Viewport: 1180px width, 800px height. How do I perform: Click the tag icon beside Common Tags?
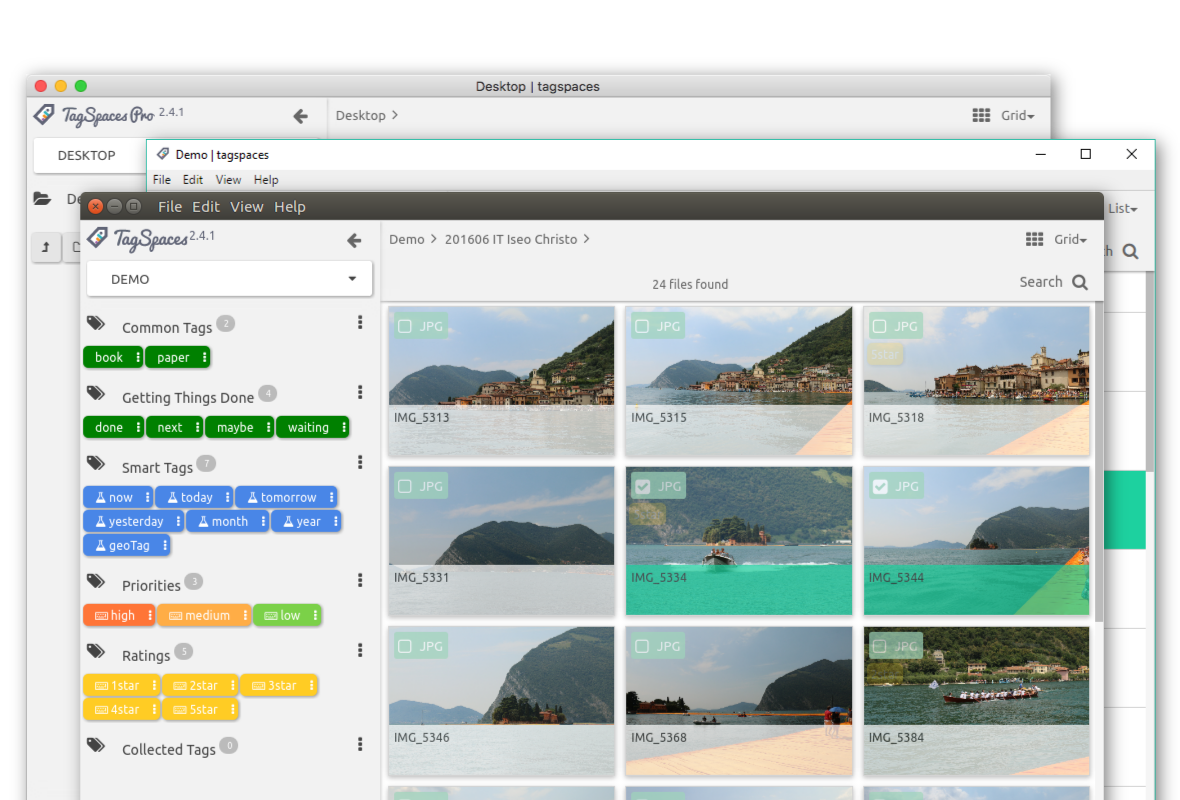click(96, 324)
